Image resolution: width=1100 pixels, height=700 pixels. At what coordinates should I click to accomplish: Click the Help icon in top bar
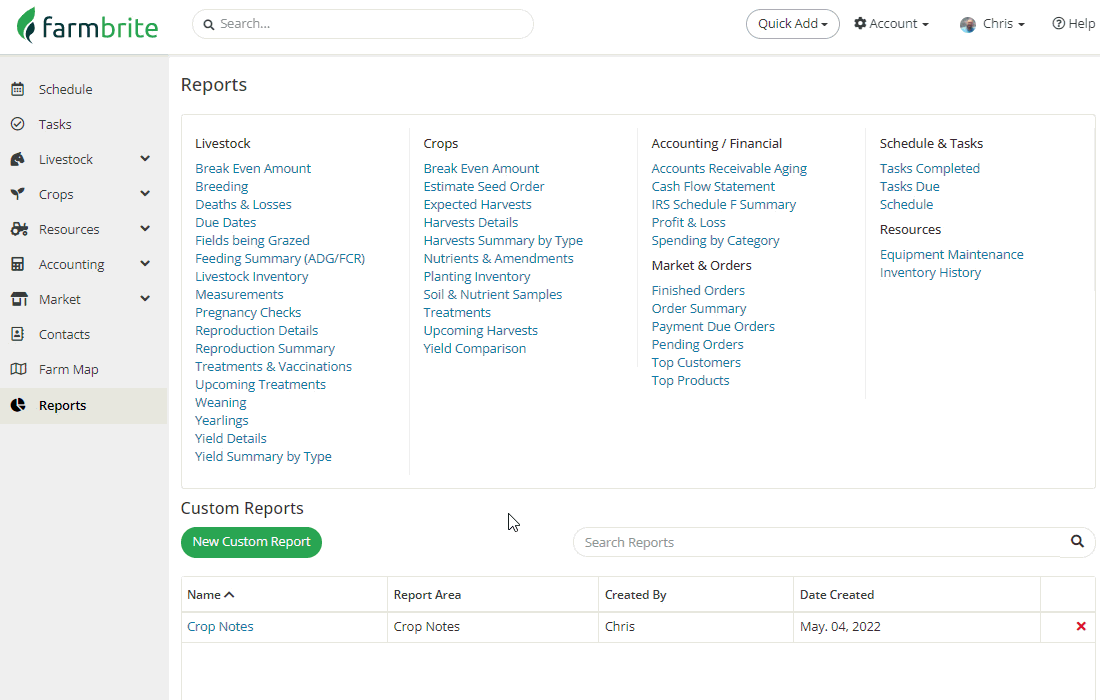tap(1058, 24)
